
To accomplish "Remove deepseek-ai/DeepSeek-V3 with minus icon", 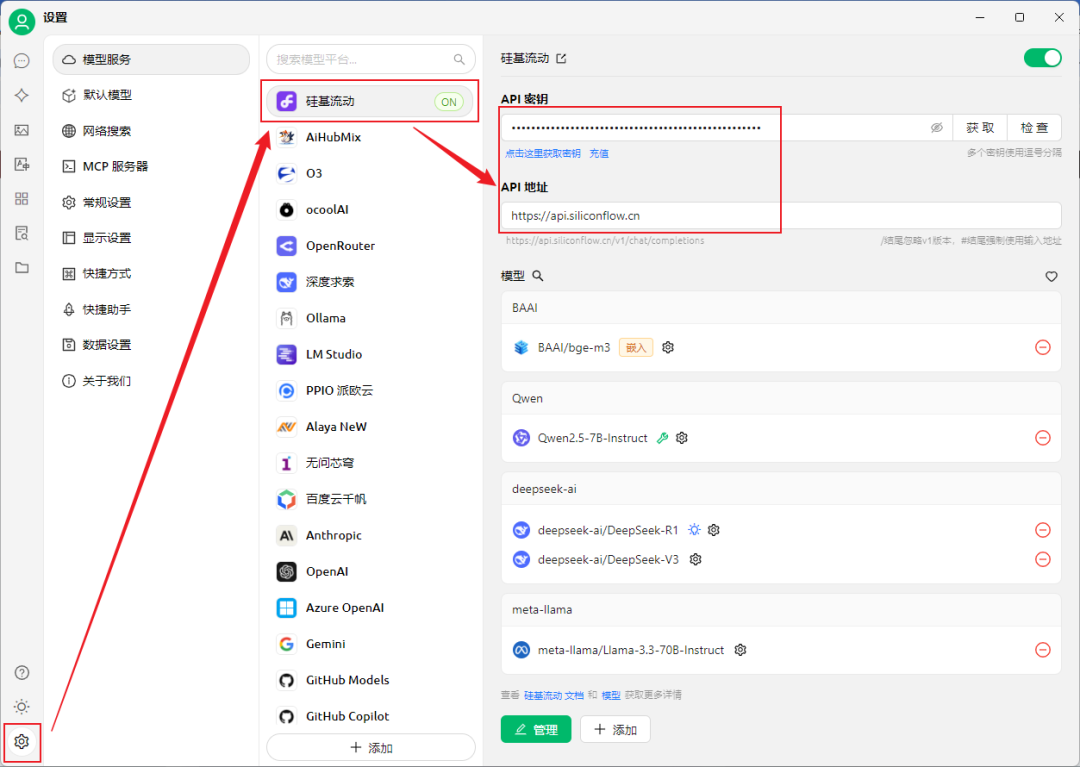I will click(1043, 560).
